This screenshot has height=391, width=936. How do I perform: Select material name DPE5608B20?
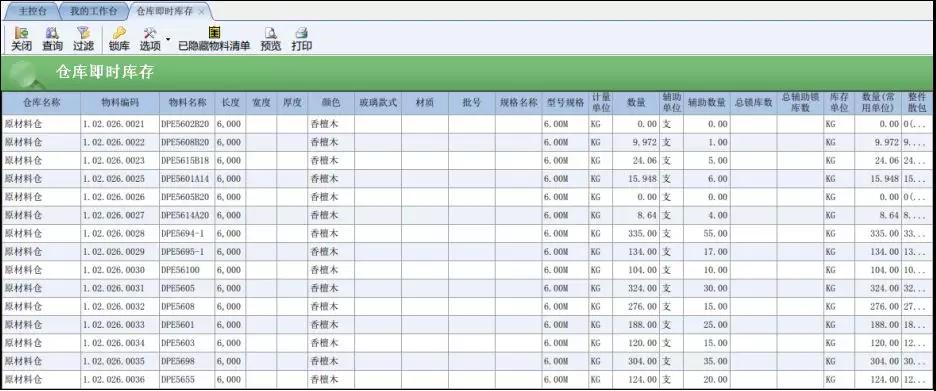[x=187, y=142]
